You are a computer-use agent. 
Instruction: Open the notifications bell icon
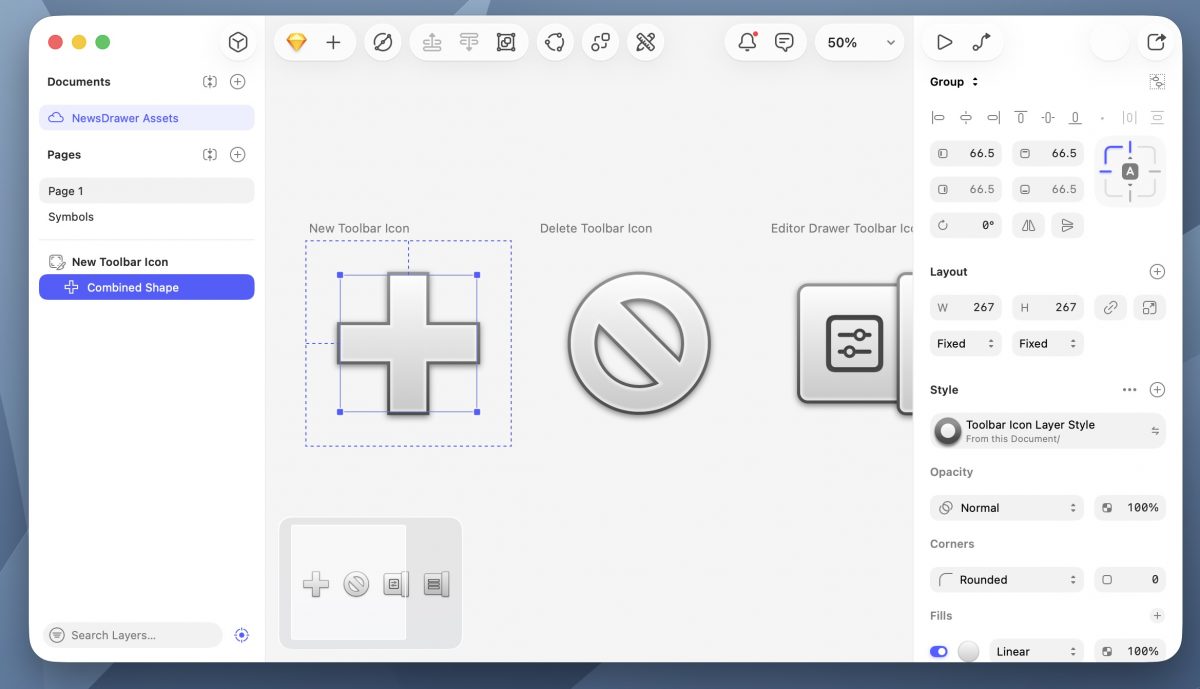tap(747, 42)
